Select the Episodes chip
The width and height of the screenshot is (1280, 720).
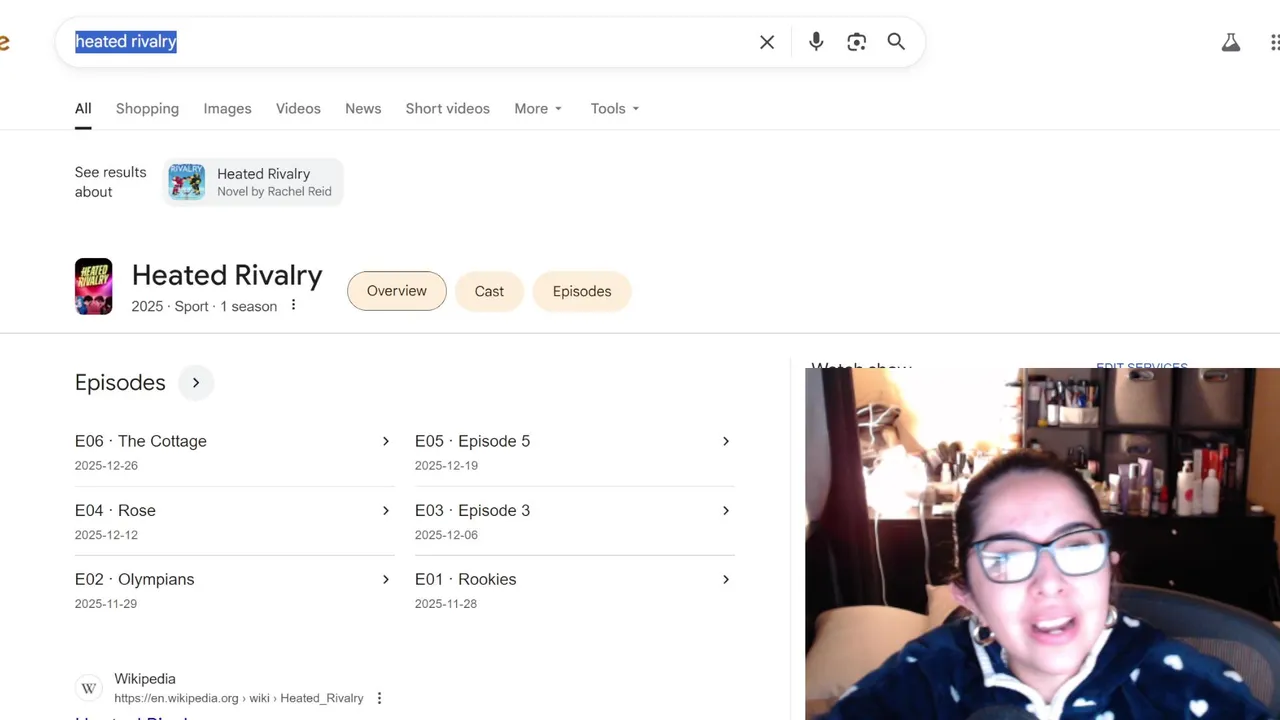(582, 291)
